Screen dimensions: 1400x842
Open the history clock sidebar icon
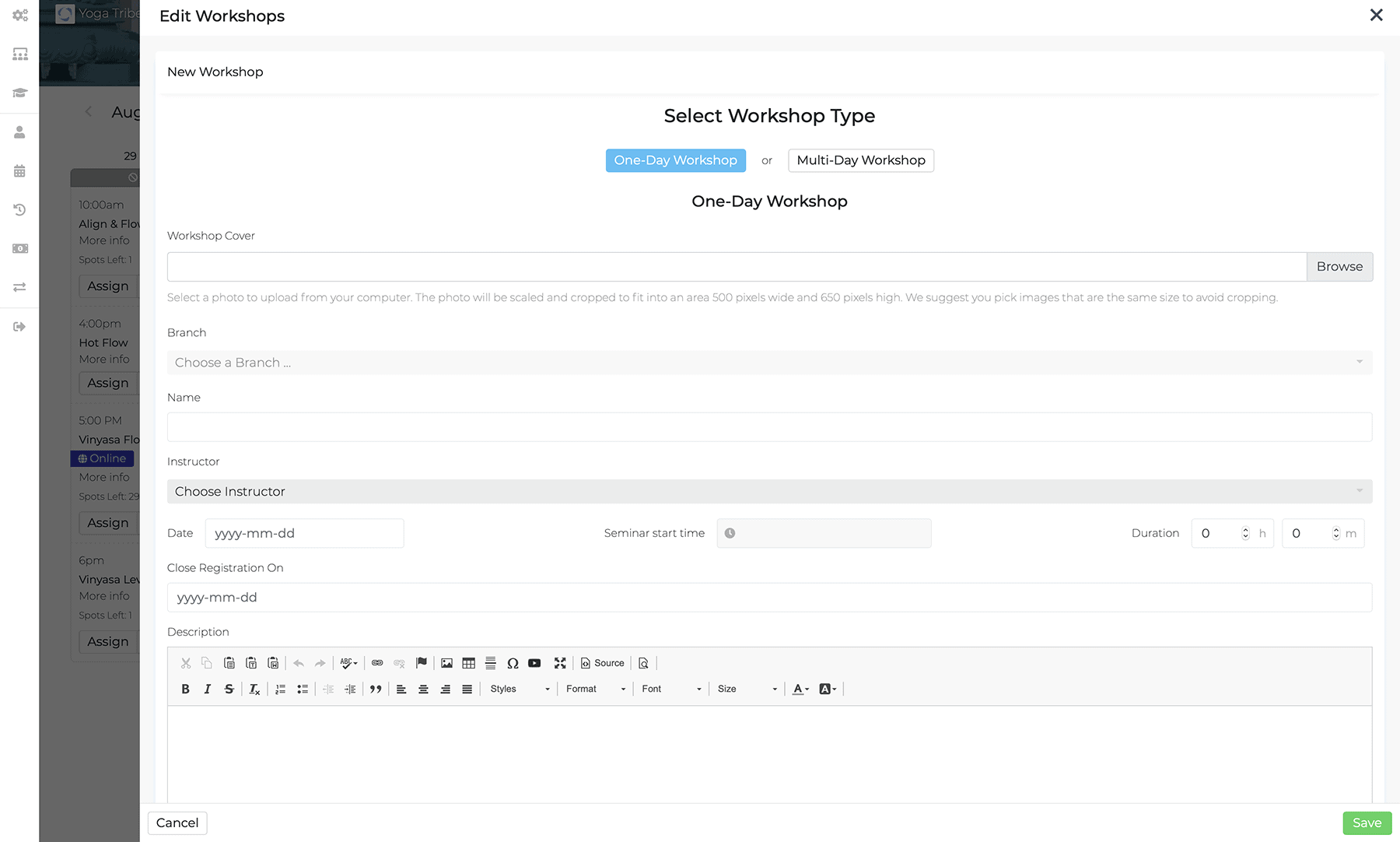[x=20, y=210]
